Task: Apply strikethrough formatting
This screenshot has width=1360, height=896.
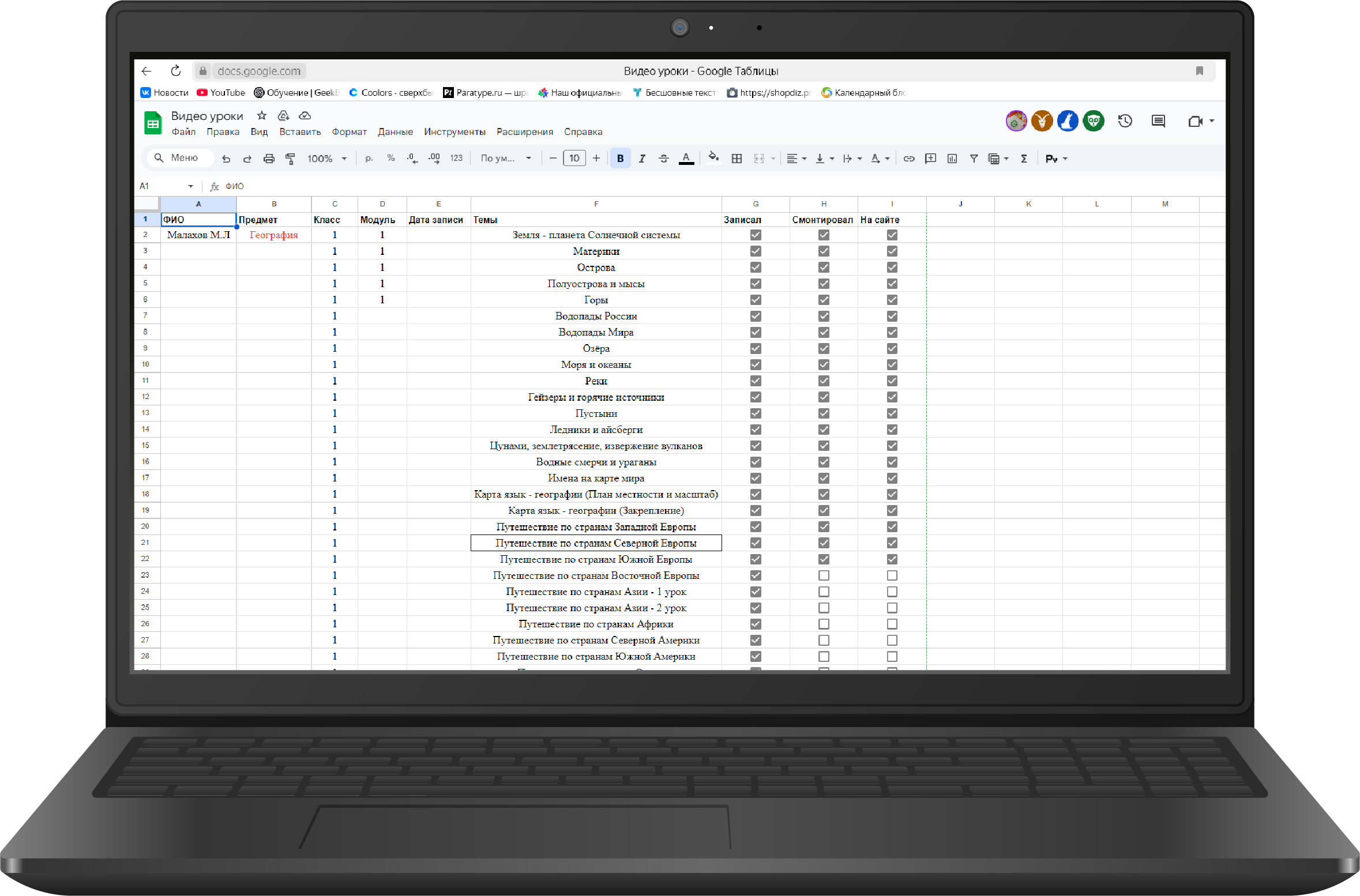Action: [664, 159]
